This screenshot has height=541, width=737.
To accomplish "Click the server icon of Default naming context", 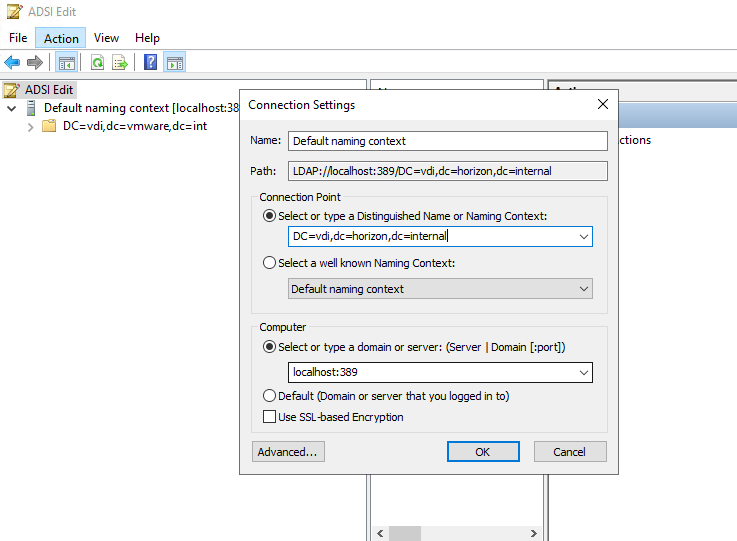I will [31, 108].
